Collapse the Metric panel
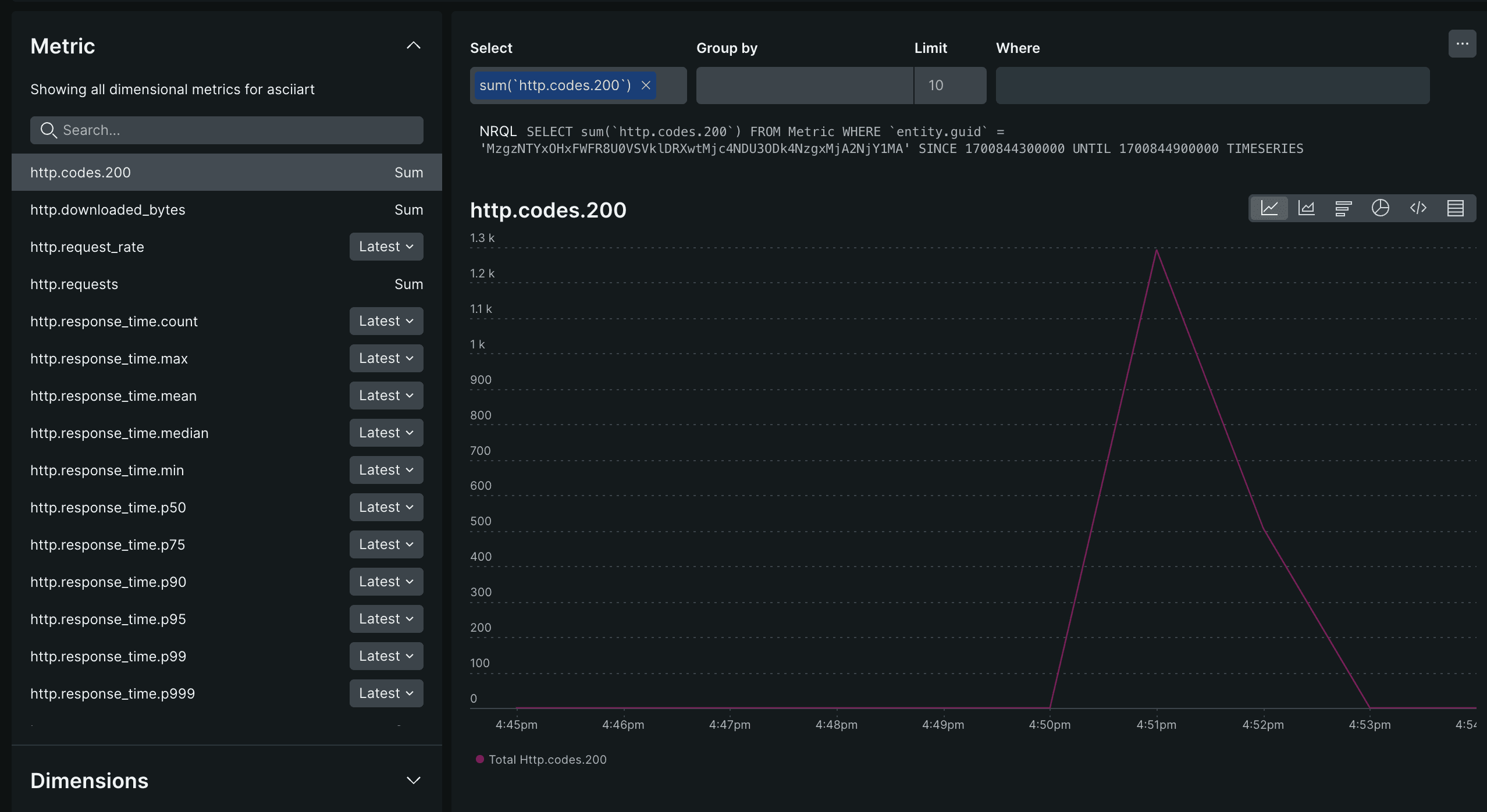1487x812 pixels. 414,45
